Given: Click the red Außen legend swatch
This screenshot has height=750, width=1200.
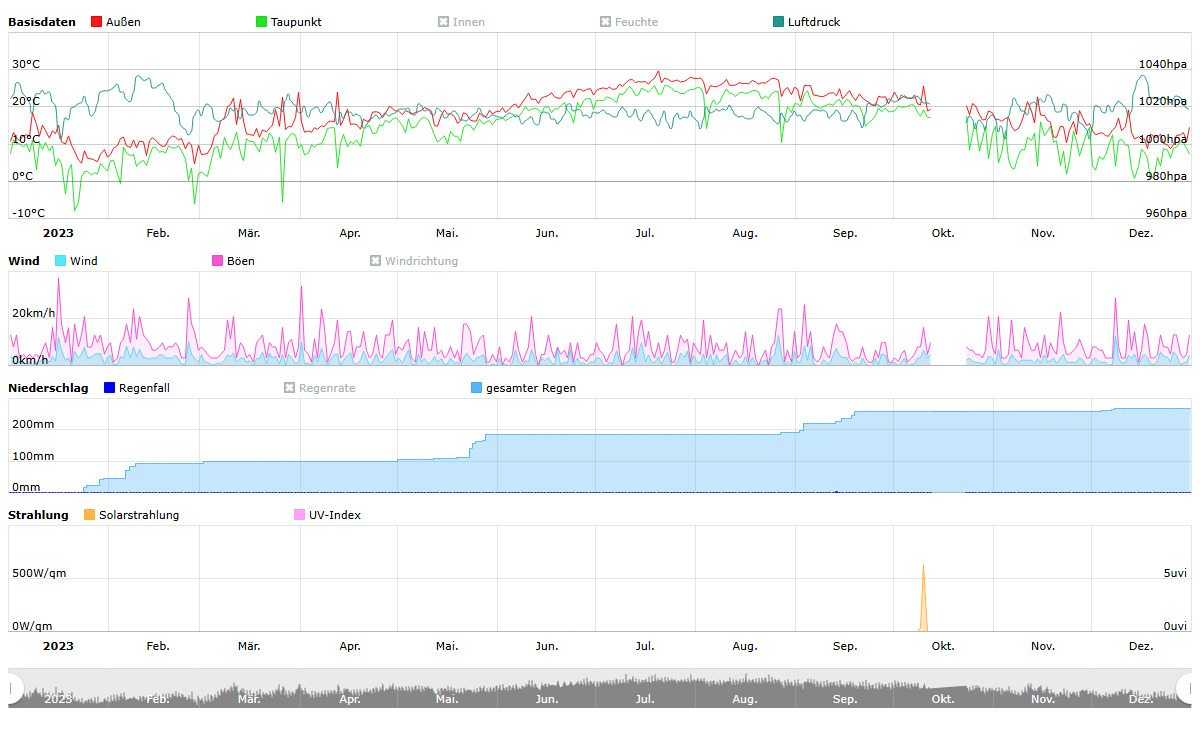Looking at the screenshot, I should [97, 22].
